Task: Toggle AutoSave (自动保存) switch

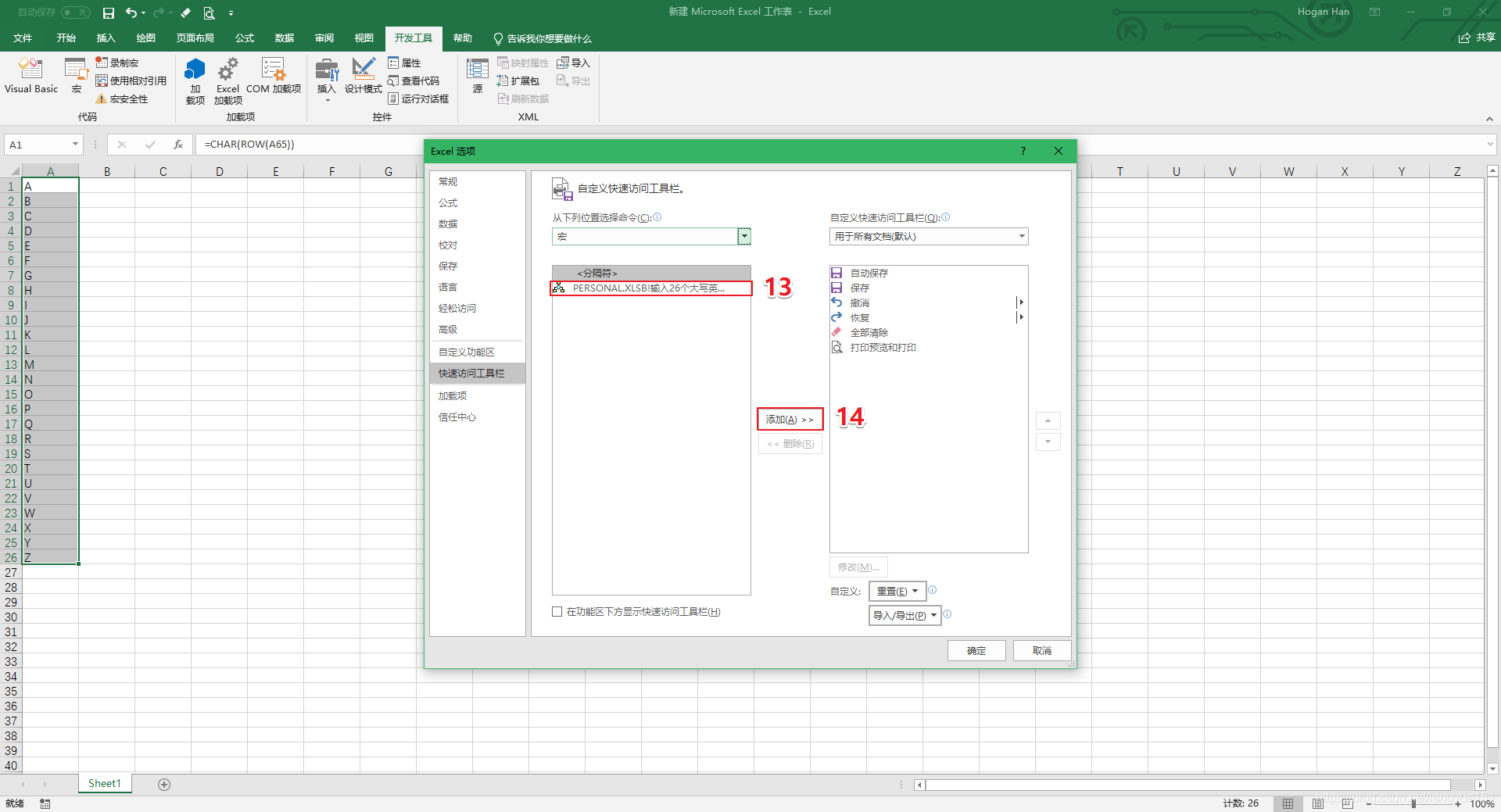Action: pos(75,13)
